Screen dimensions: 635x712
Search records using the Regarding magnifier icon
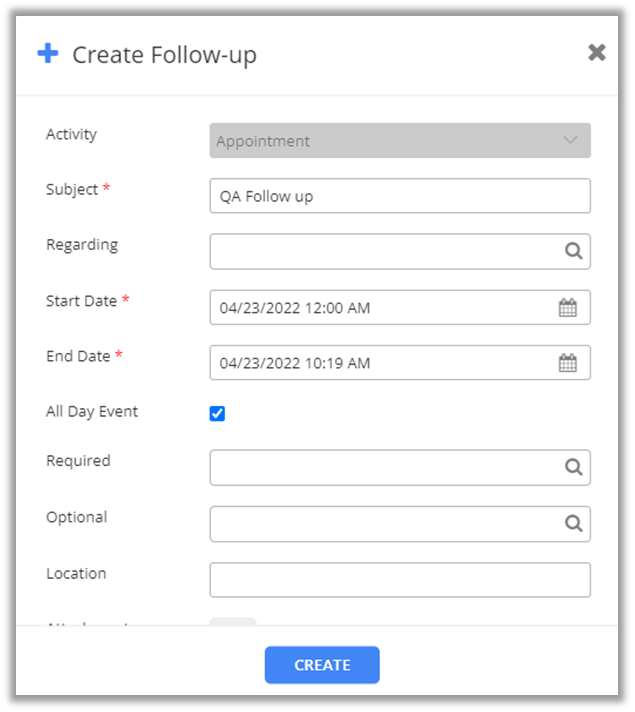click(x=573, y=252)
